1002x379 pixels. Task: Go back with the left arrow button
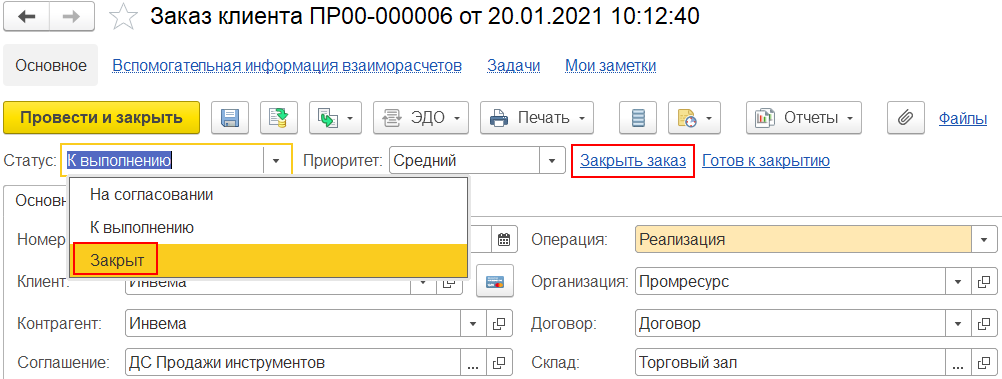coord(26,17)
